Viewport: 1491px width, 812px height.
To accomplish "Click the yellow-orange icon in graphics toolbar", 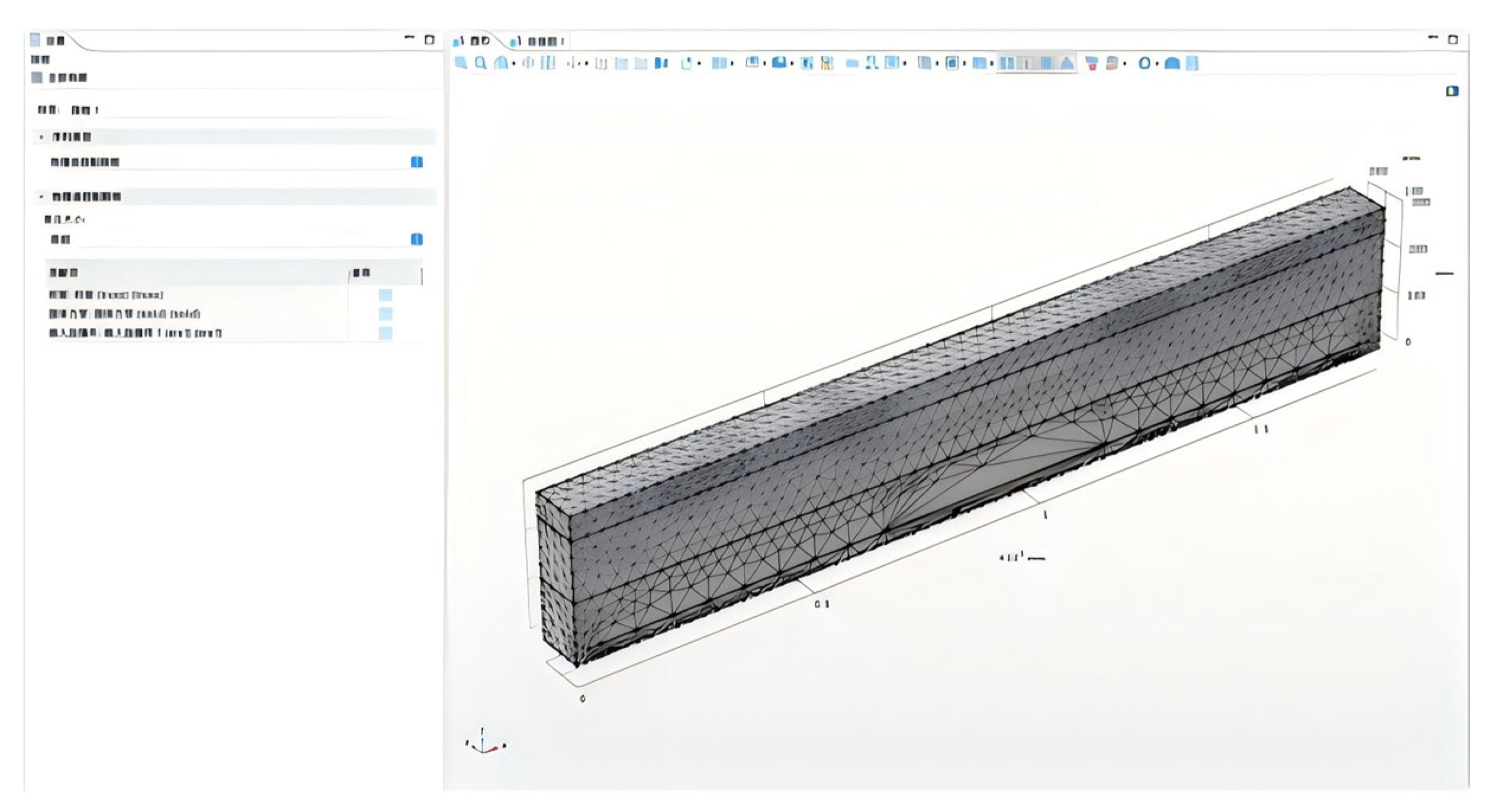I will [827, 63].
